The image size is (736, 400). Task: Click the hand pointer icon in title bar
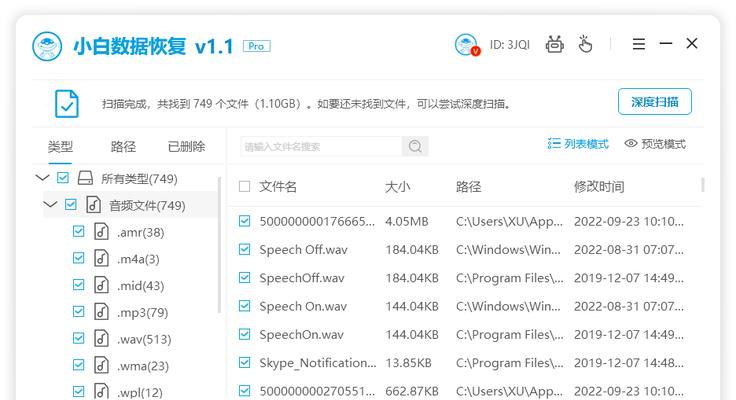point(585,45)
